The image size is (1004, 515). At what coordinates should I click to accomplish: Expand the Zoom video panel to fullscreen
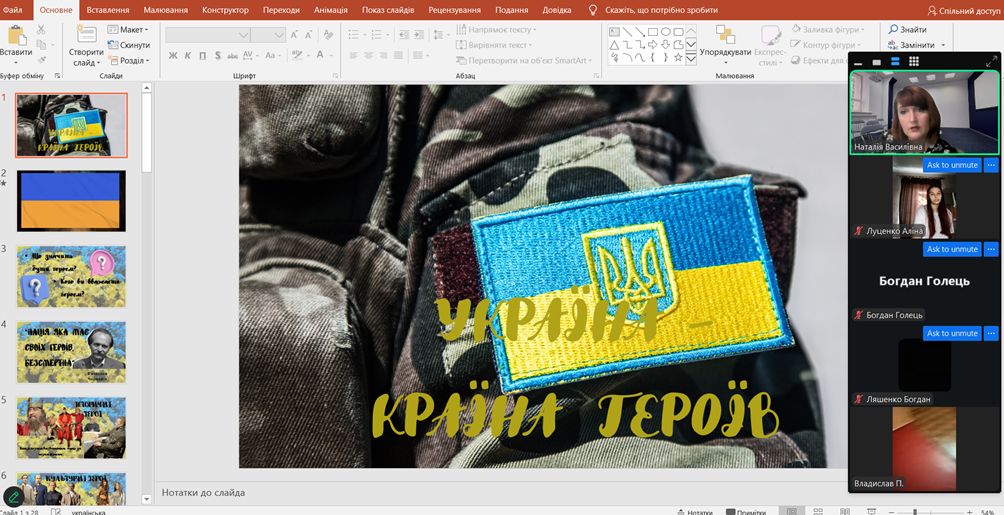(991, 62)
